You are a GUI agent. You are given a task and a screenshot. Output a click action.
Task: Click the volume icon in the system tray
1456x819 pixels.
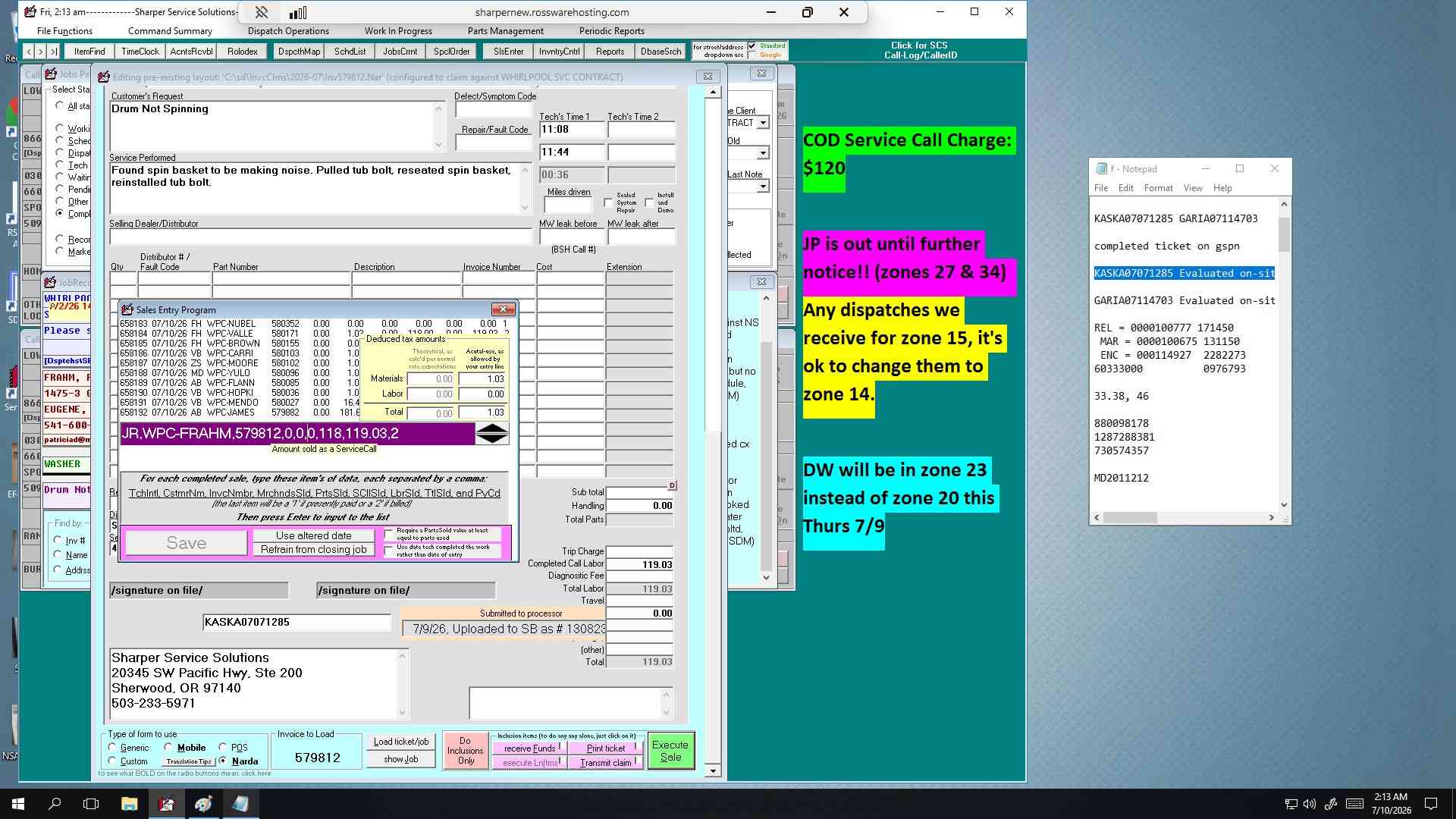(1310, 804)
